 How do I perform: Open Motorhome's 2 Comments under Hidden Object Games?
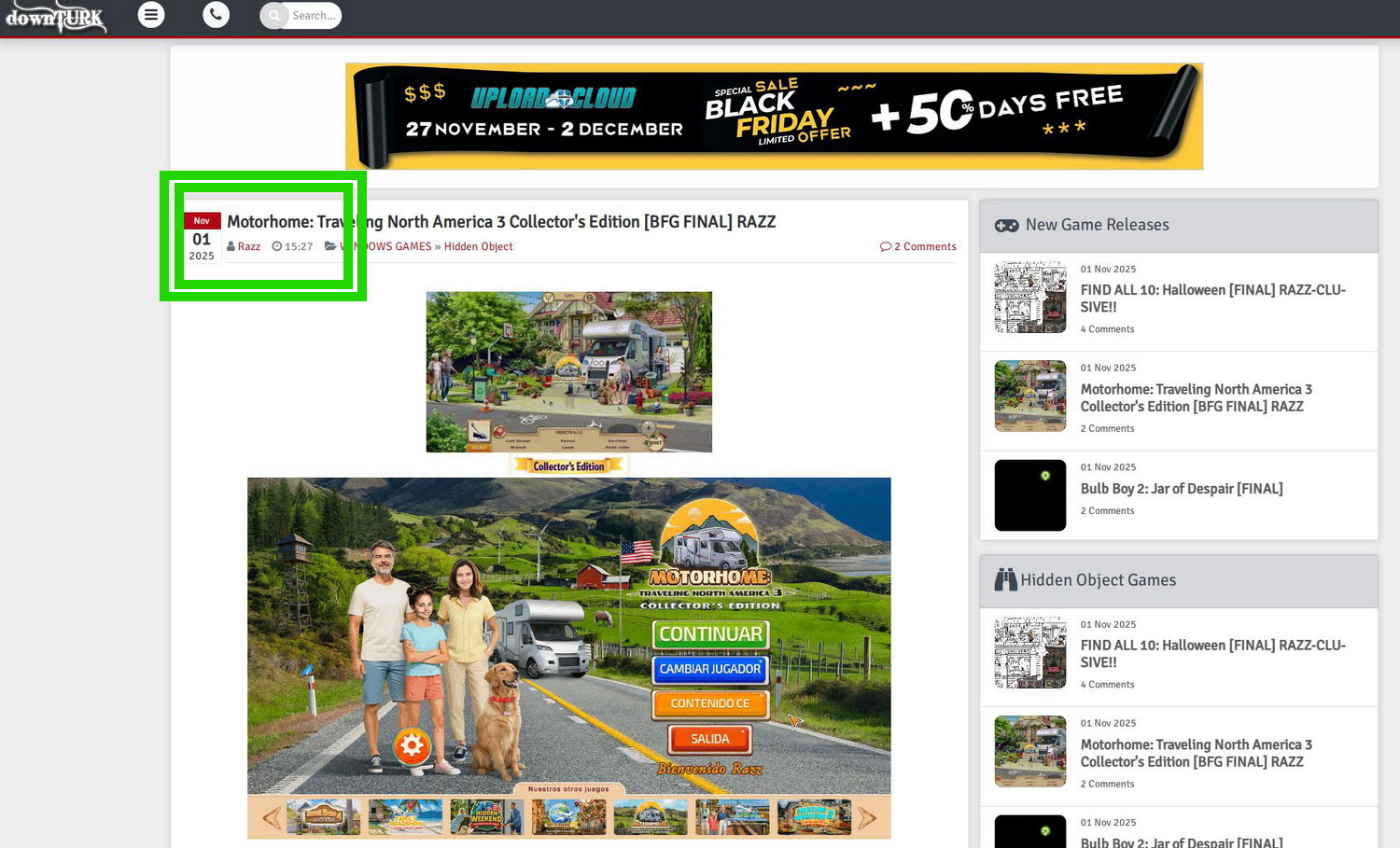click(1108, 785)
